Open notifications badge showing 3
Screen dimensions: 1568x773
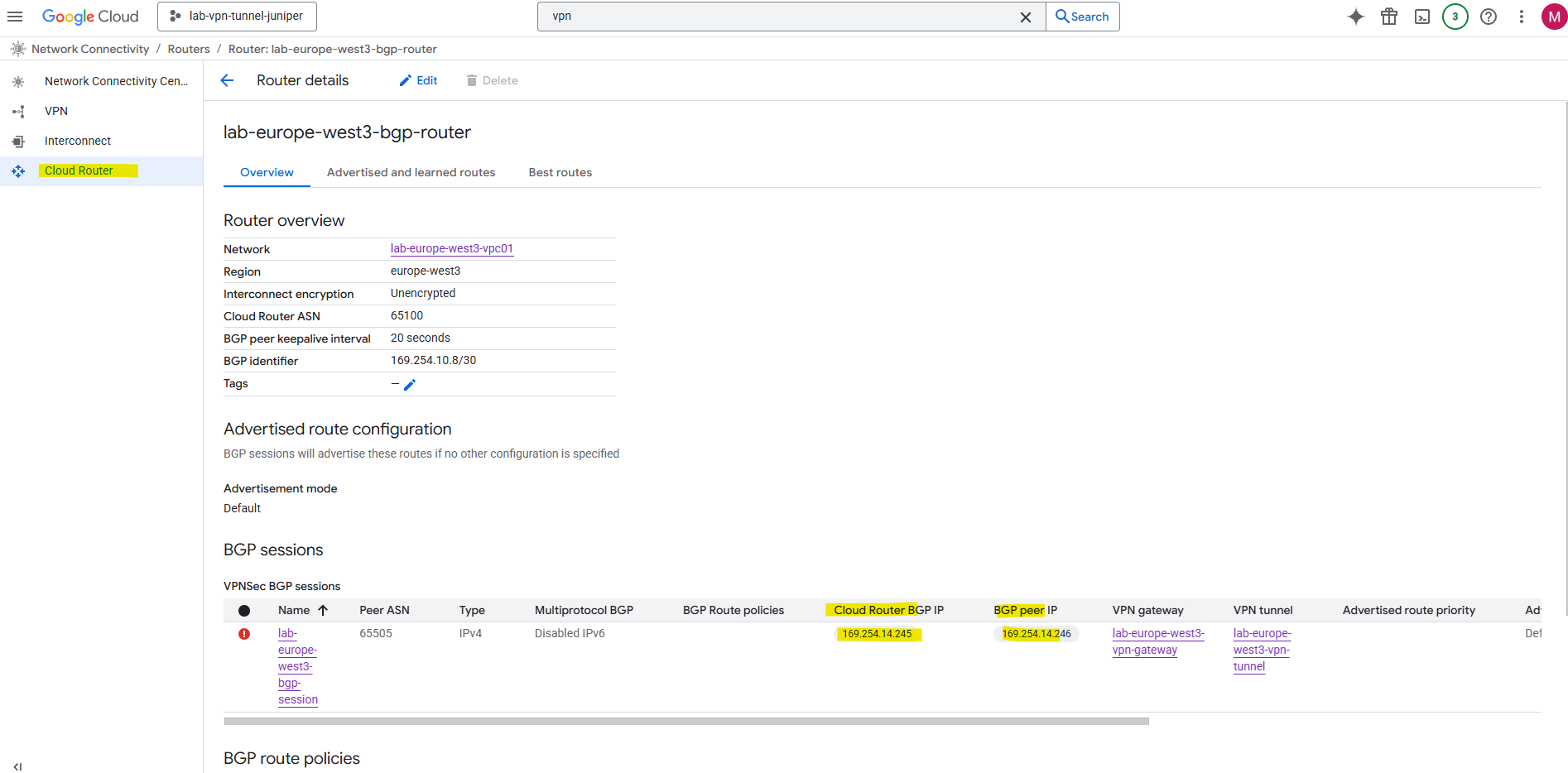pos(1455,17)
